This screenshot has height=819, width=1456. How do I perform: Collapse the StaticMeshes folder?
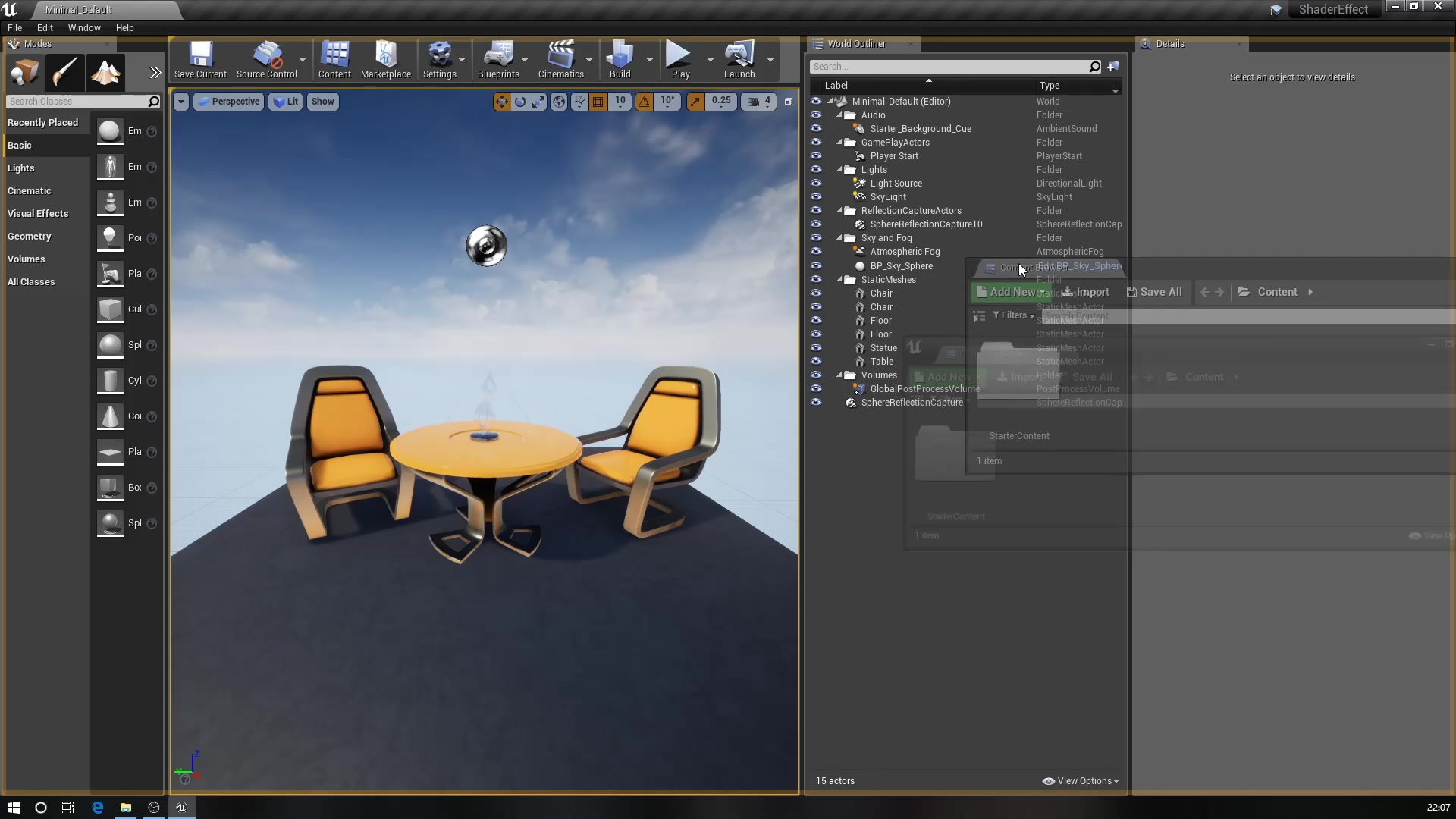pyautogui.click(x=840, y=280)
